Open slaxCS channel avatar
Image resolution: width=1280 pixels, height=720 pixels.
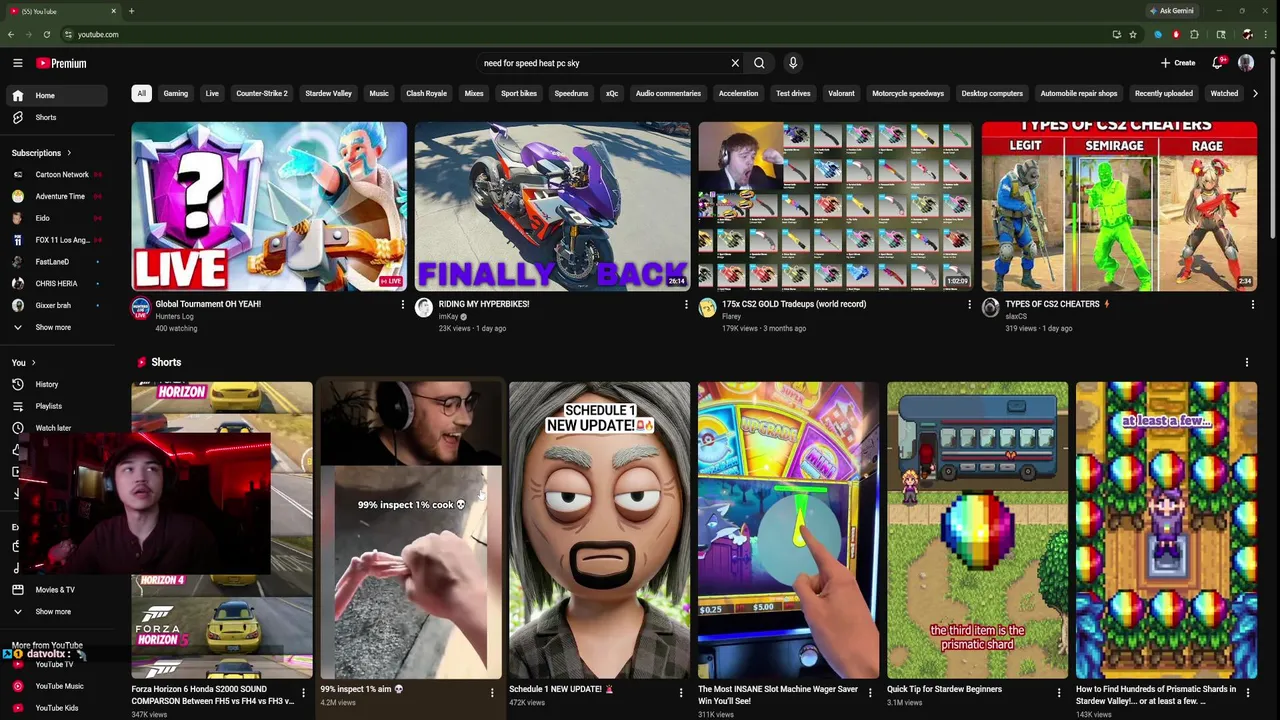tap(991, 308)
